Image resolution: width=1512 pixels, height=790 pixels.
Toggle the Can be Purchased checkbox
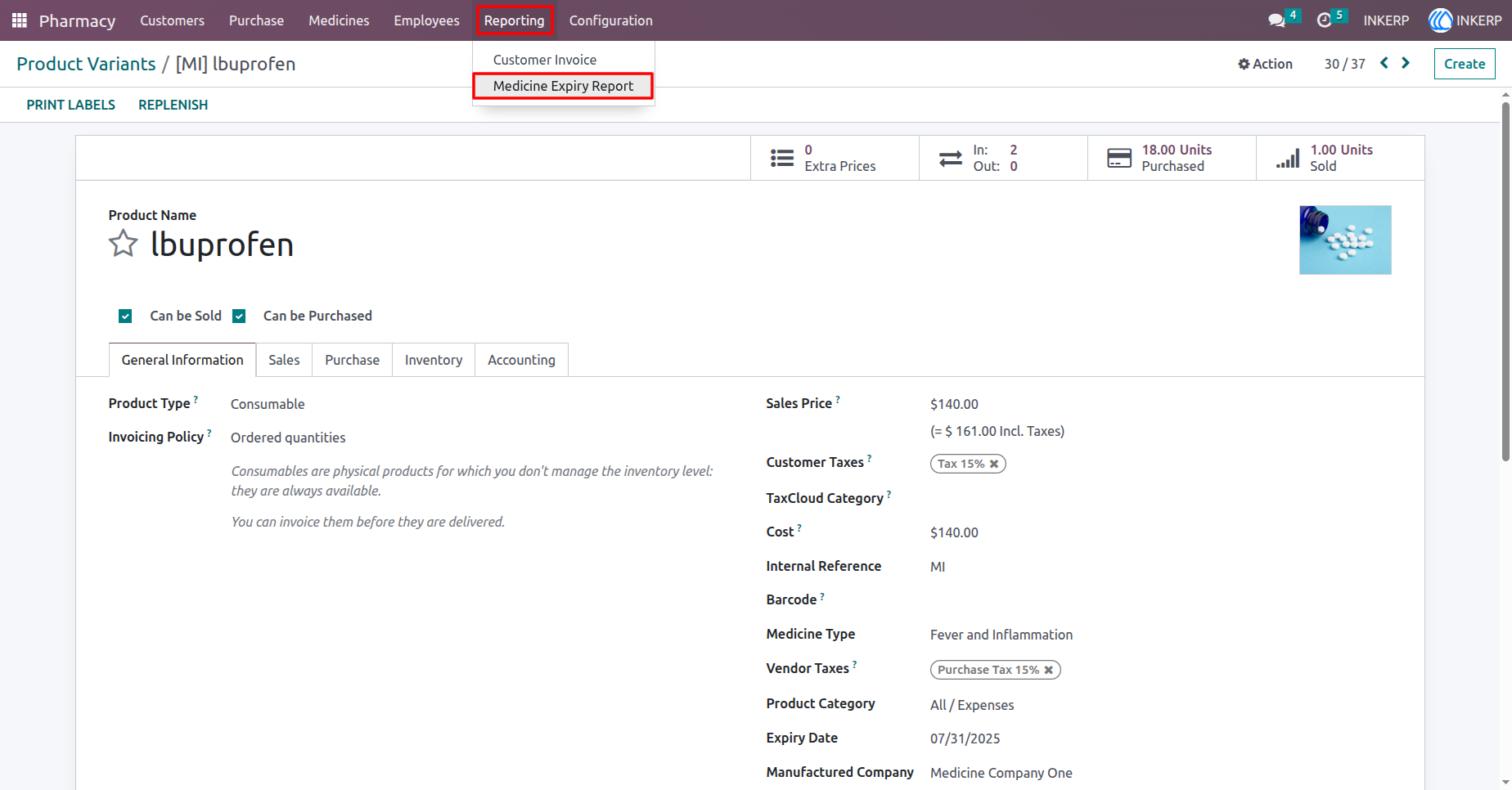tap(239, 316)
